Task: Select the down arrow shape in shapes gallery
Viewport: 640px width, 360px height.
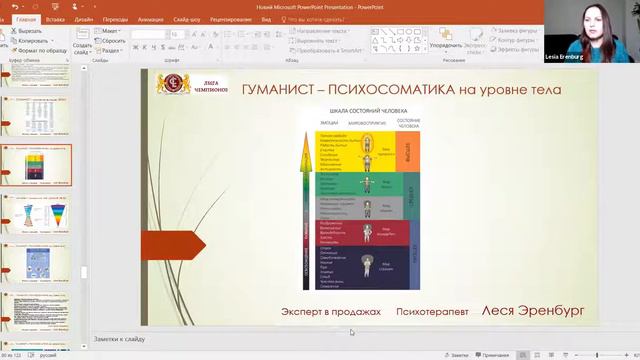Action: click(409, 40)
